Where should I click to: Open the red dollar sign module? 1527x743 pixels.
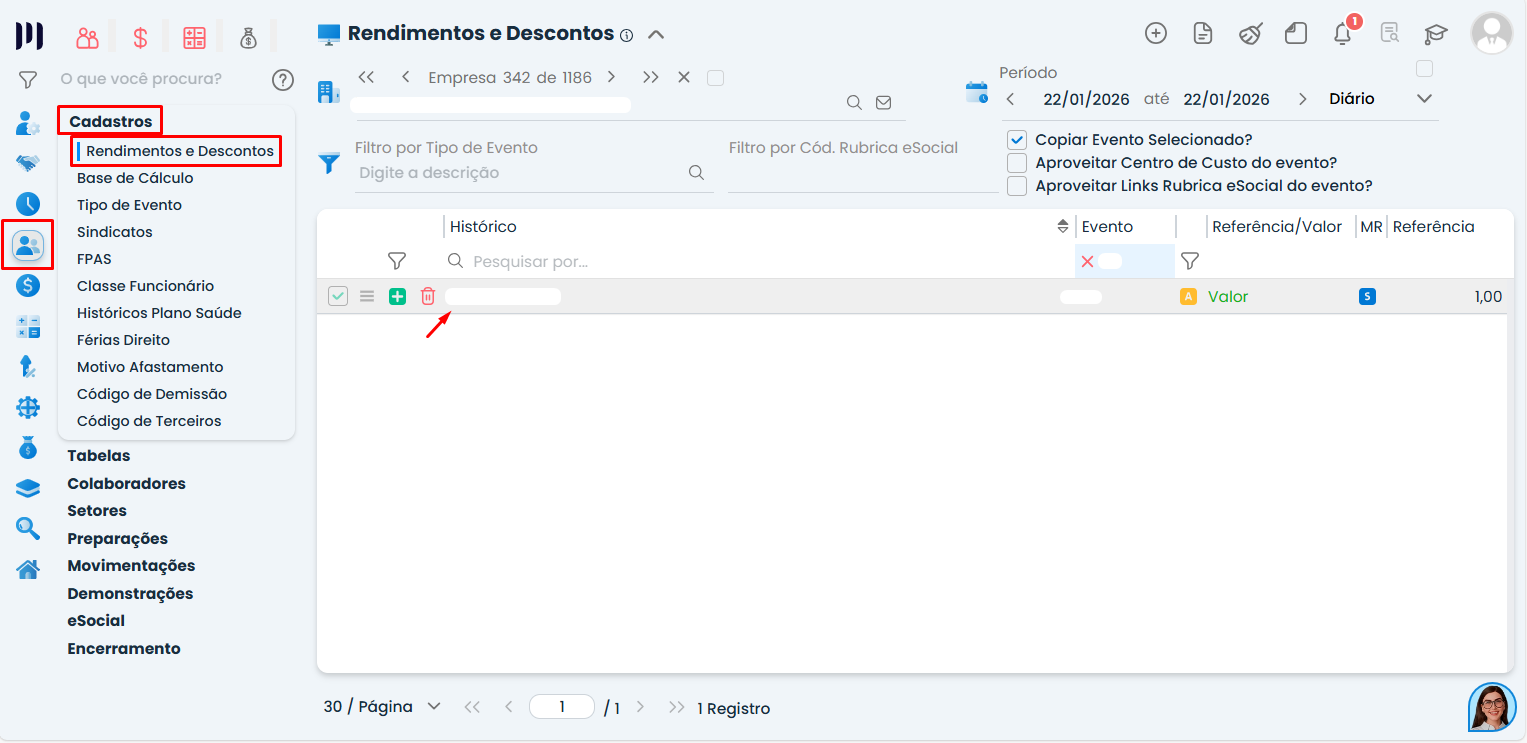tap(140, 38)
